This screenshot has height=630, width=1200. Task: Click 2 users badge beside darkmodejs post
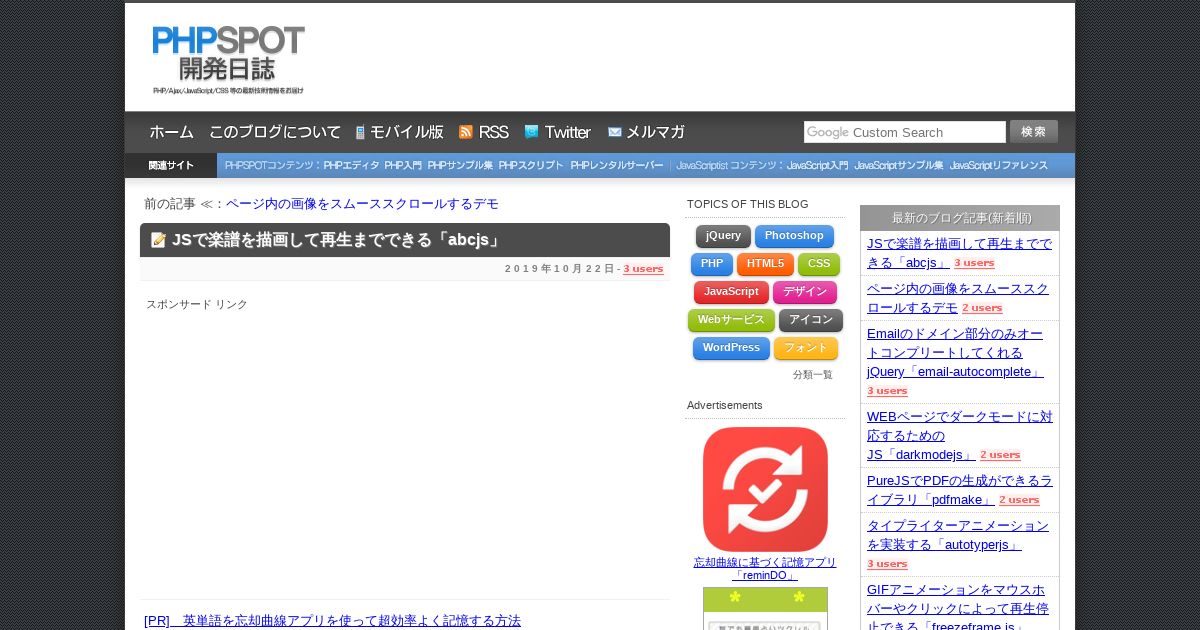(x=1000, y=455)
